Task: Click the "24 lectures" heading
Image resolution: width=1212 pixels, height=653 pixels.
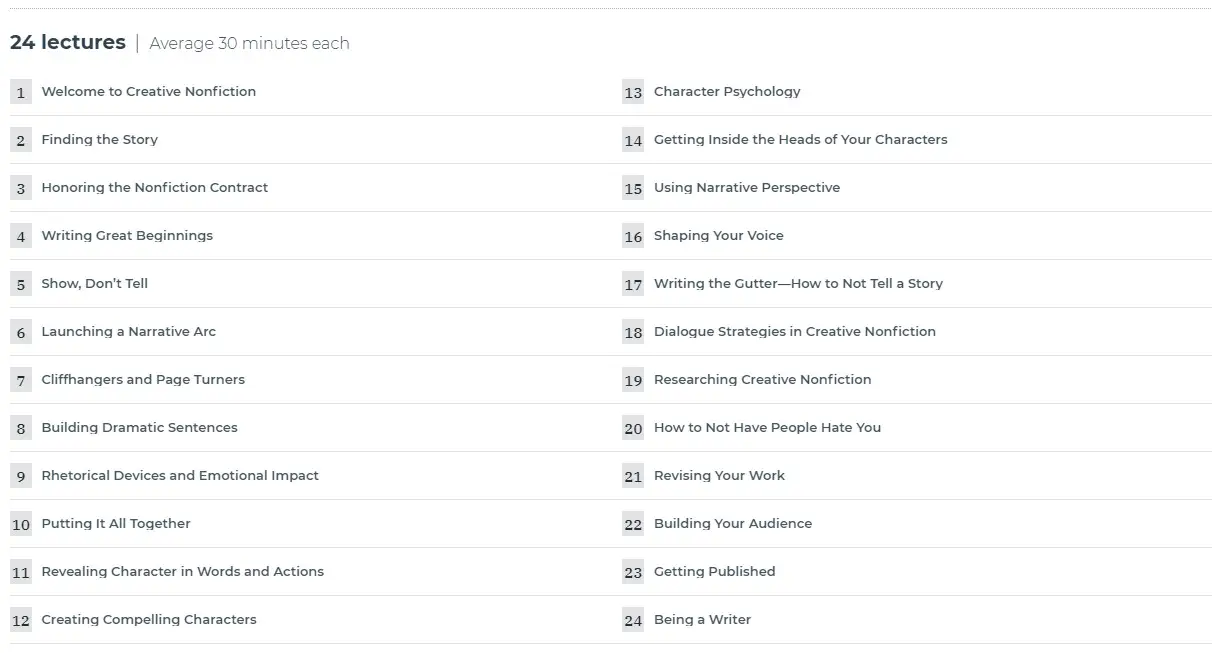Action: click(x=68, y=43)
